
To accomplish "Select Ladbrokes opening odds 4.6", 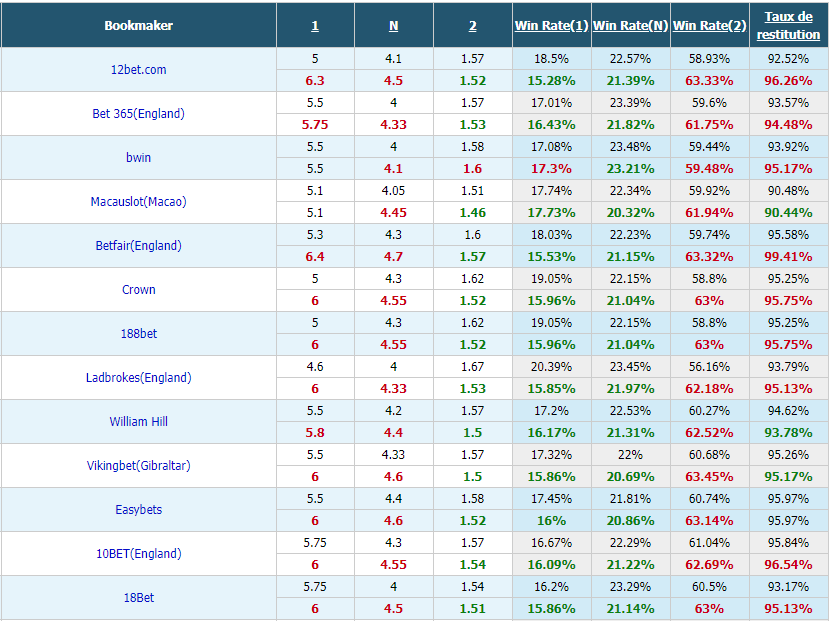I will coord(315,366).
